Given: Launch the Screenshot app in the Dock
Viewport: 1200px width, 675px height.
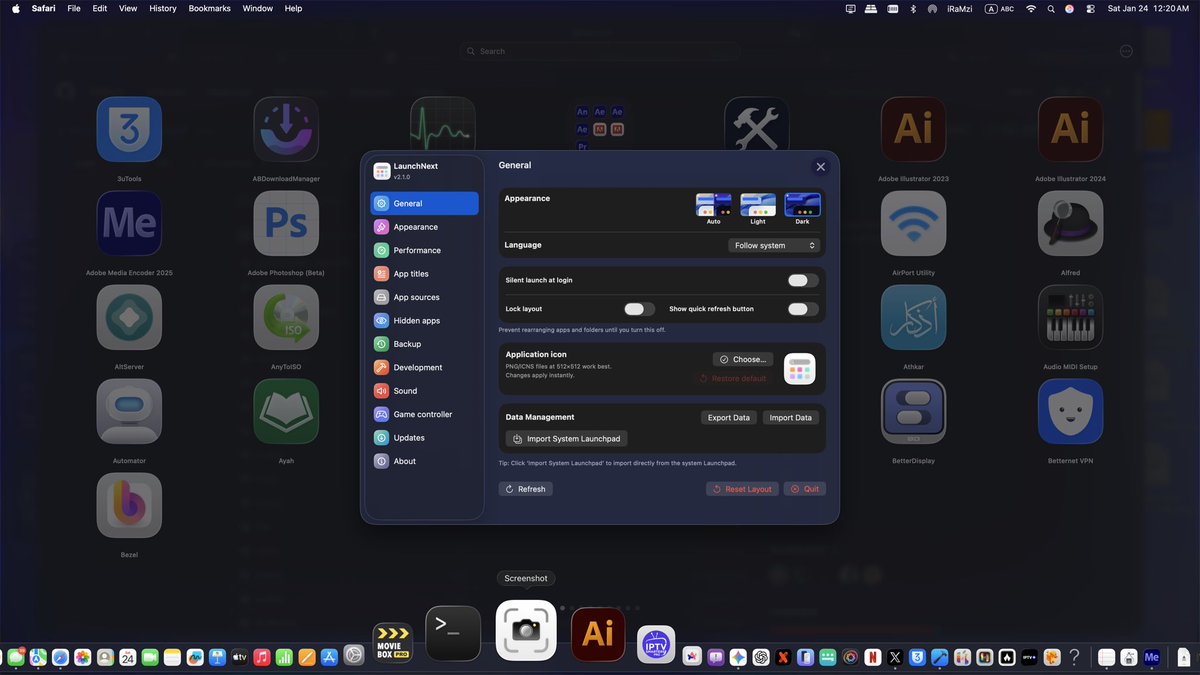Looking at the screenshot, I should pos(526,630).
